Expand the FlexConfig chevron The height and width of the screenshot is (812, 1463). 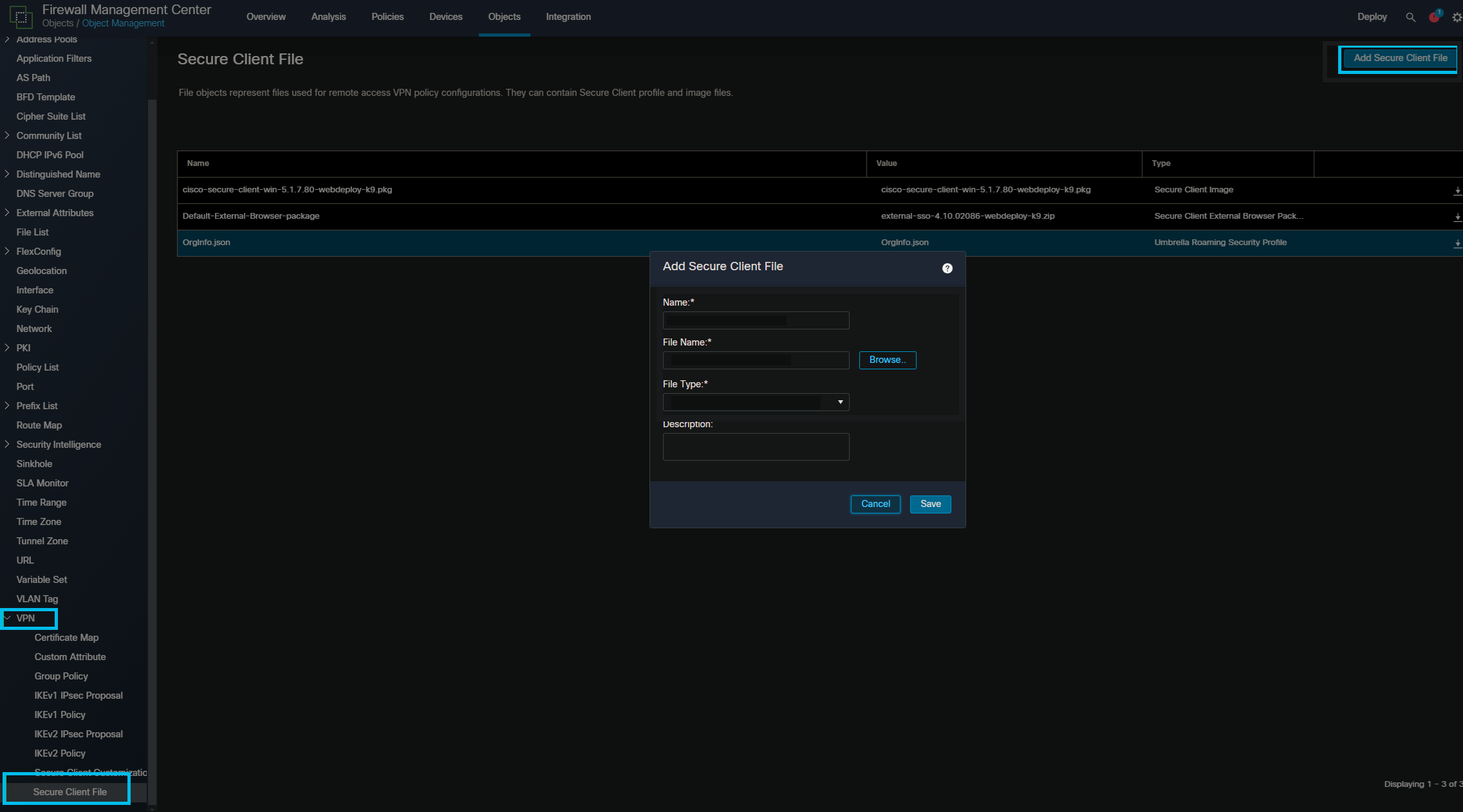pyautogui.click(x=7, y=251)
